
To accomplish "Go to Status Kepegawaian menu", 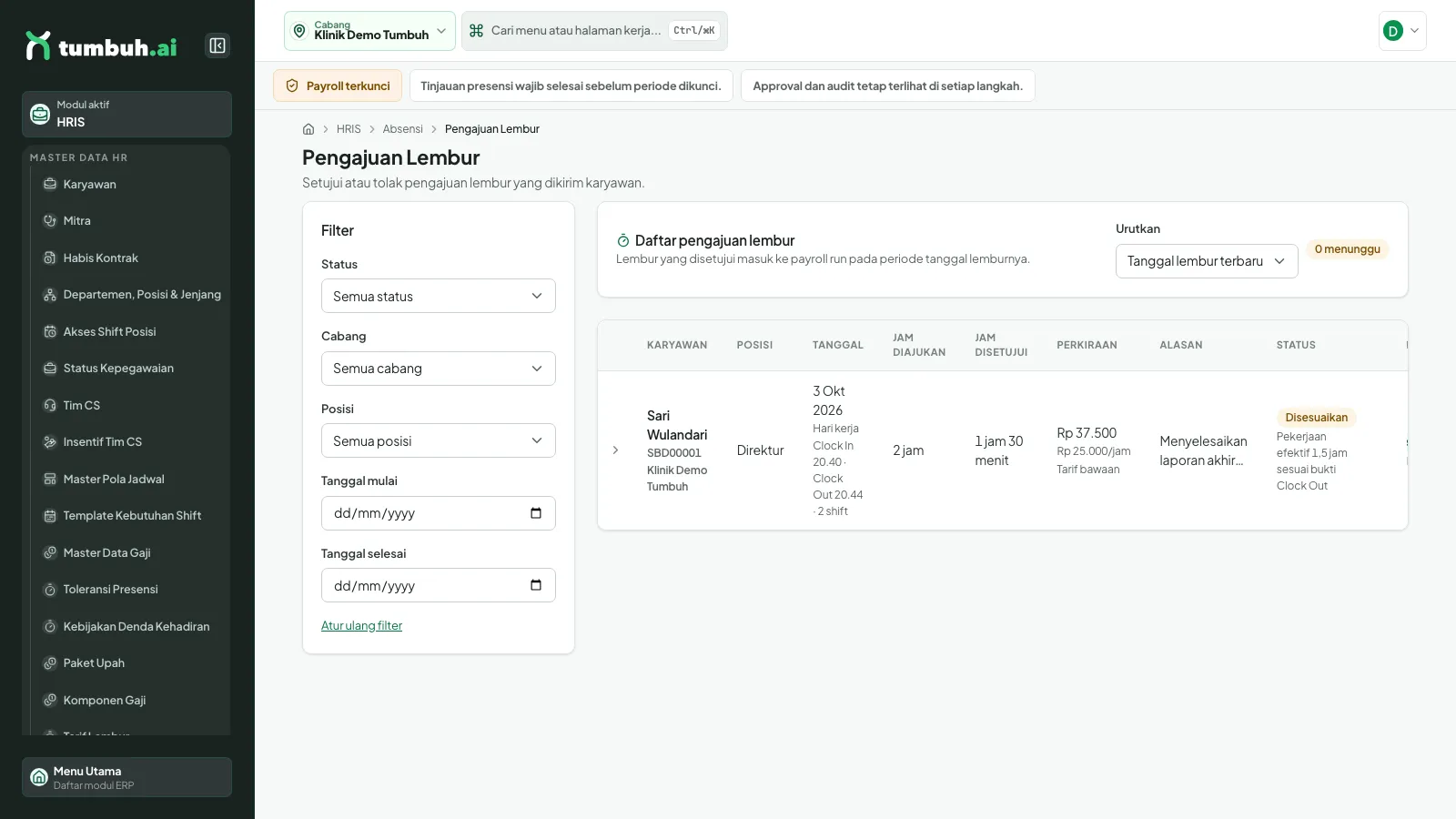I will 131,368.
